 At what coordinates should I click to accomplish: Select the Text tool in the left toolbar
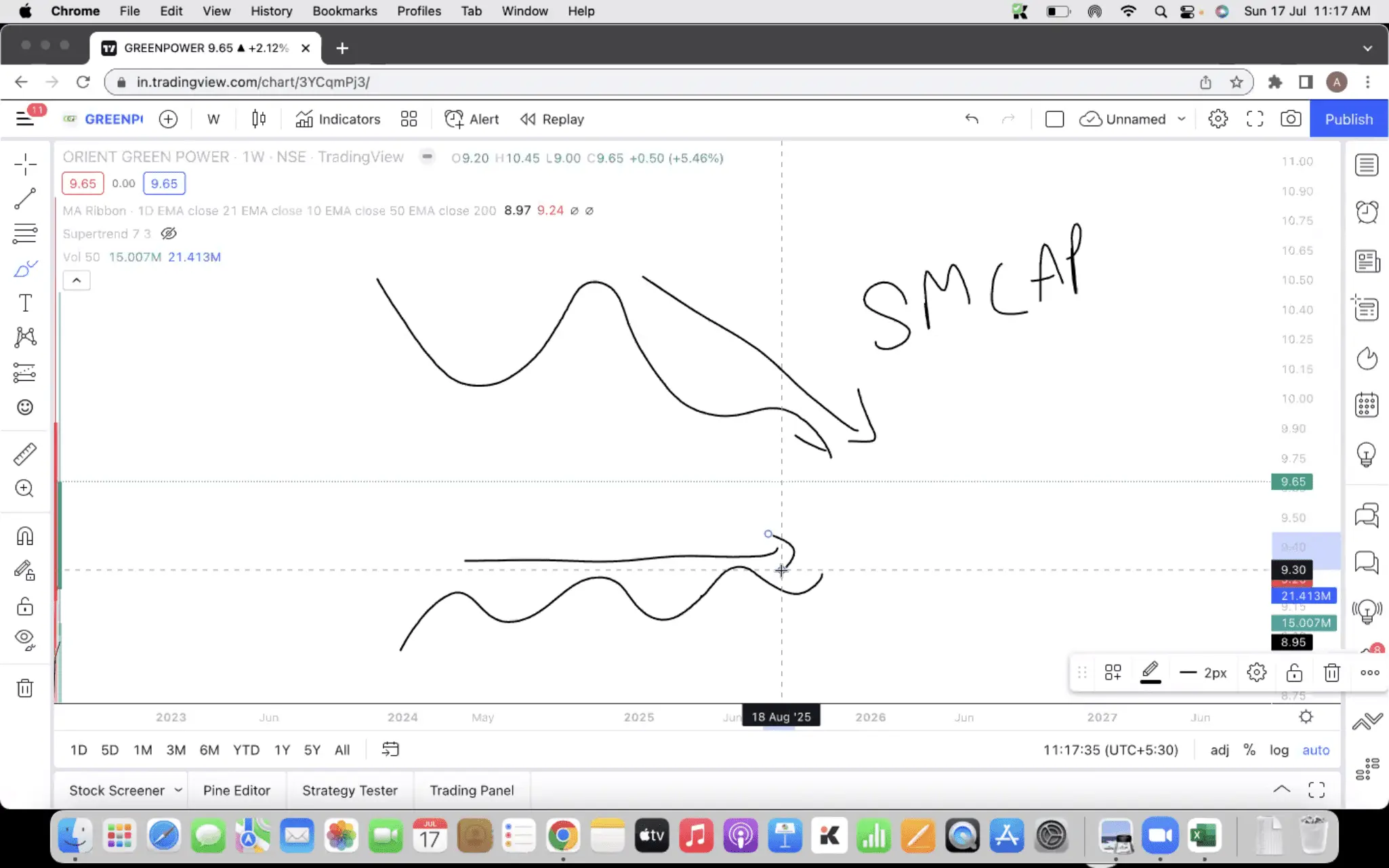tap(25, 303)
